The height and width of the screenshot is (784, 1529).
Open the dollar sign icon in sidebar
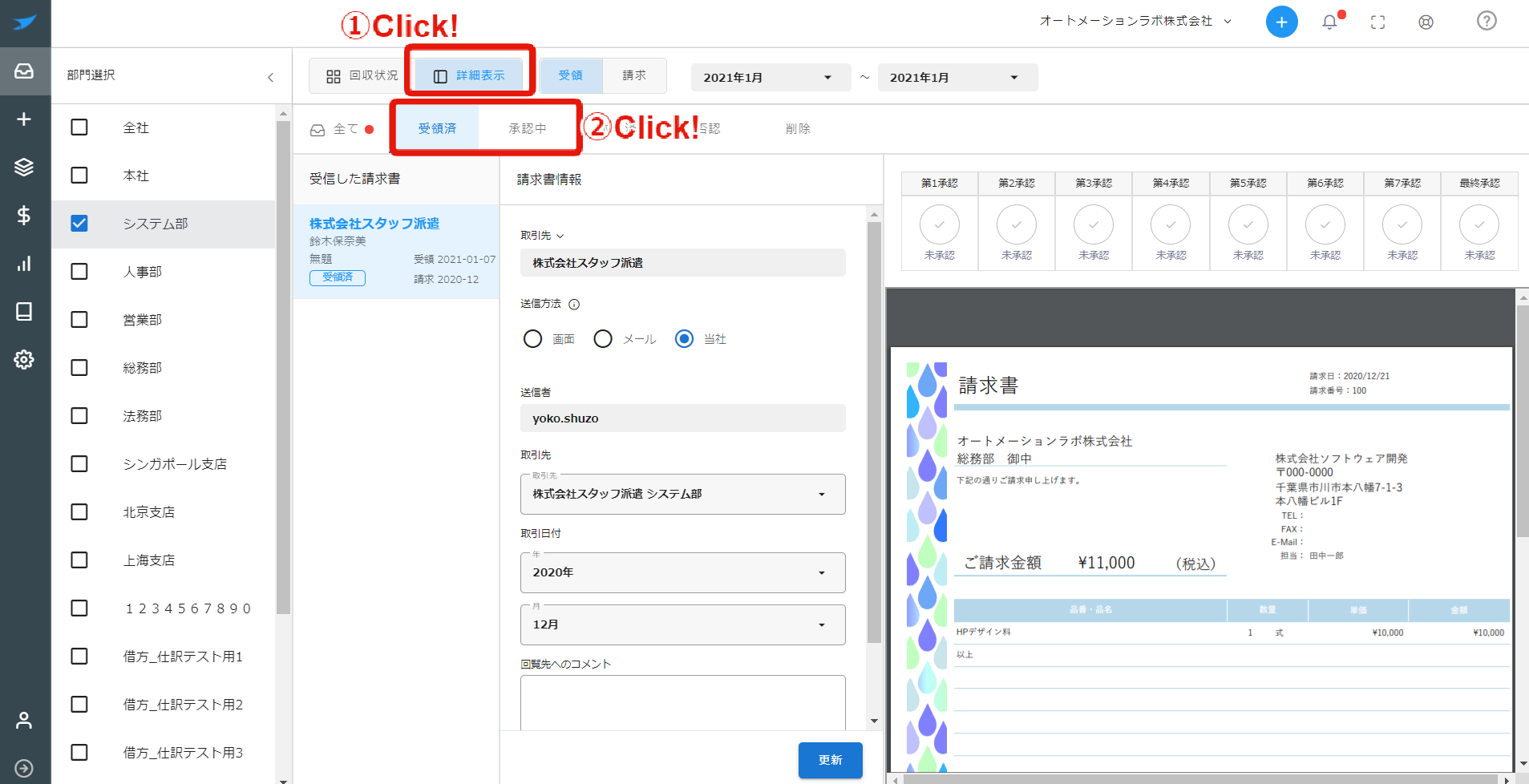tap(24, 215)
